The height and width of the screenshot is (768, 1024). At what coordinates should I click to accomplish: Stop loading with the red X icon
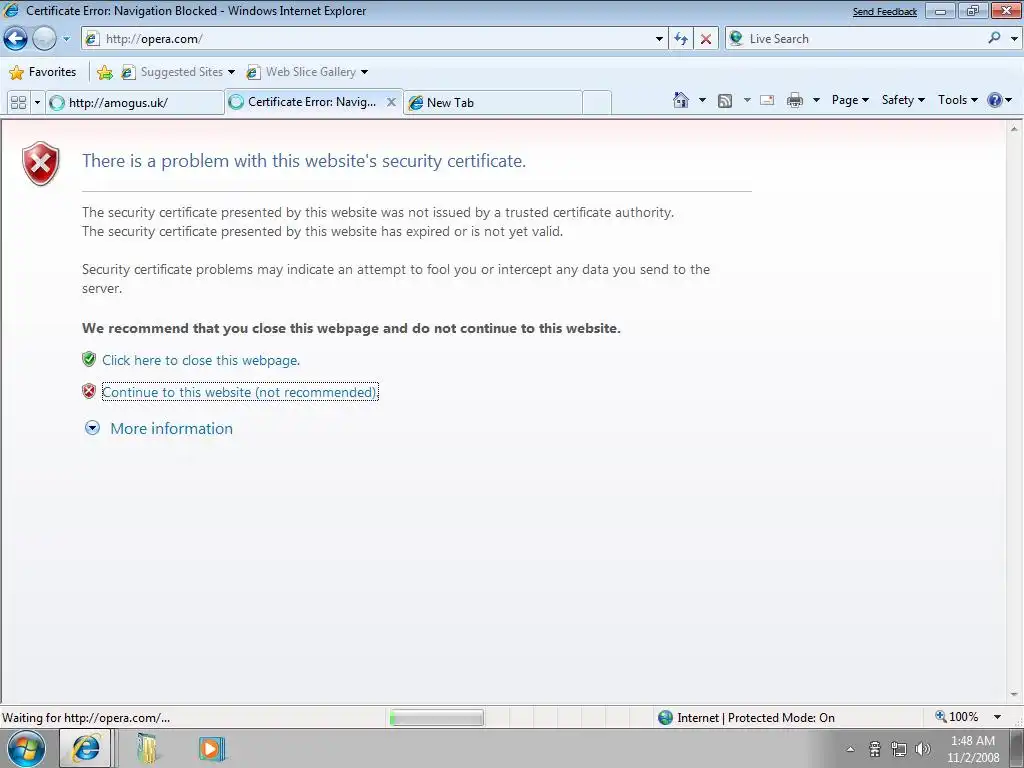pos(706,39)
